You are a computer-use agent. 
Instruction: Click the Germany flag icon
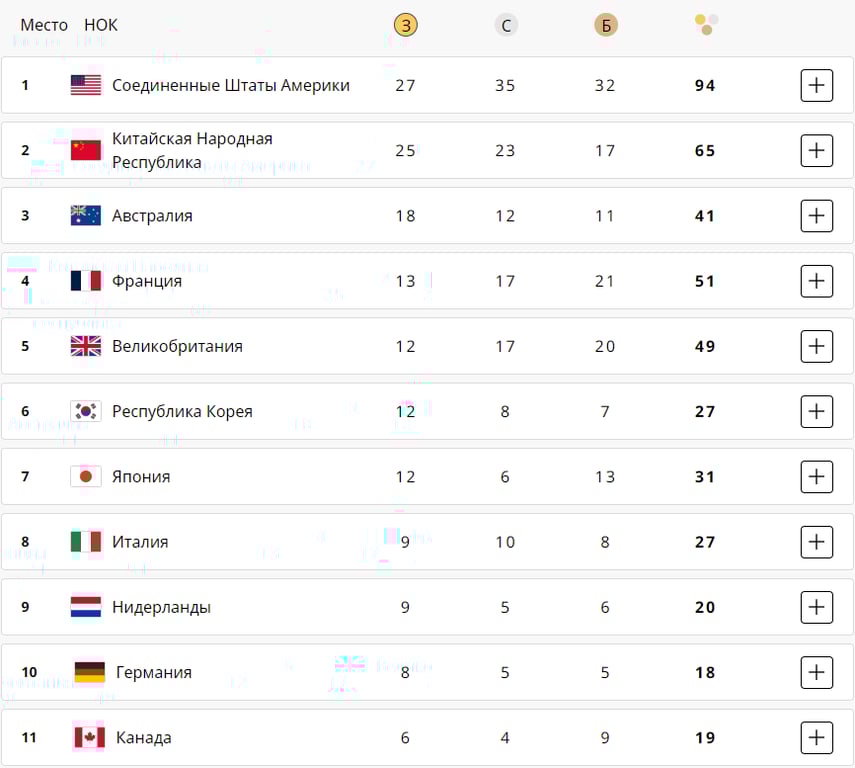[x=86, y=672]
